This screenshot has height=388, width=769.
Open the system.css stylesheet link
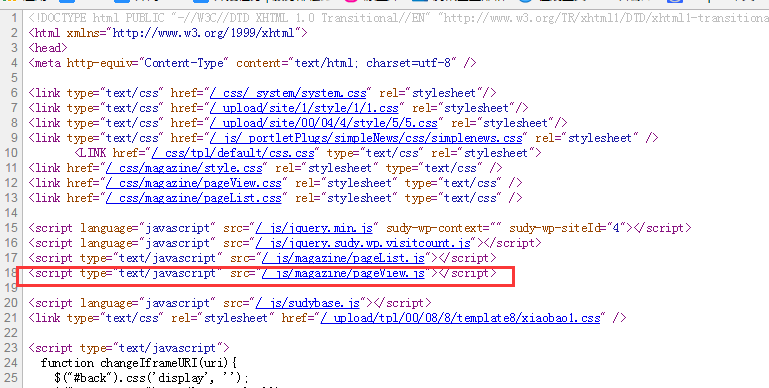coord(288,93)
